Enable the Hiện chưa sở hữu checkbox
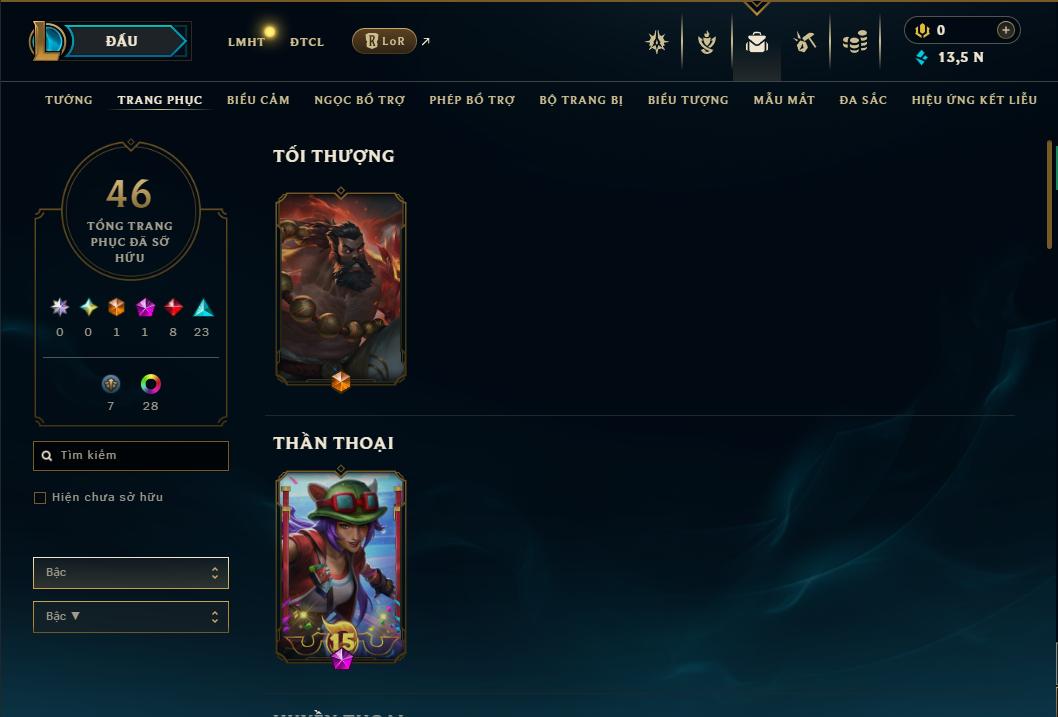This screenshot has width=1058, height=717. 40,498
